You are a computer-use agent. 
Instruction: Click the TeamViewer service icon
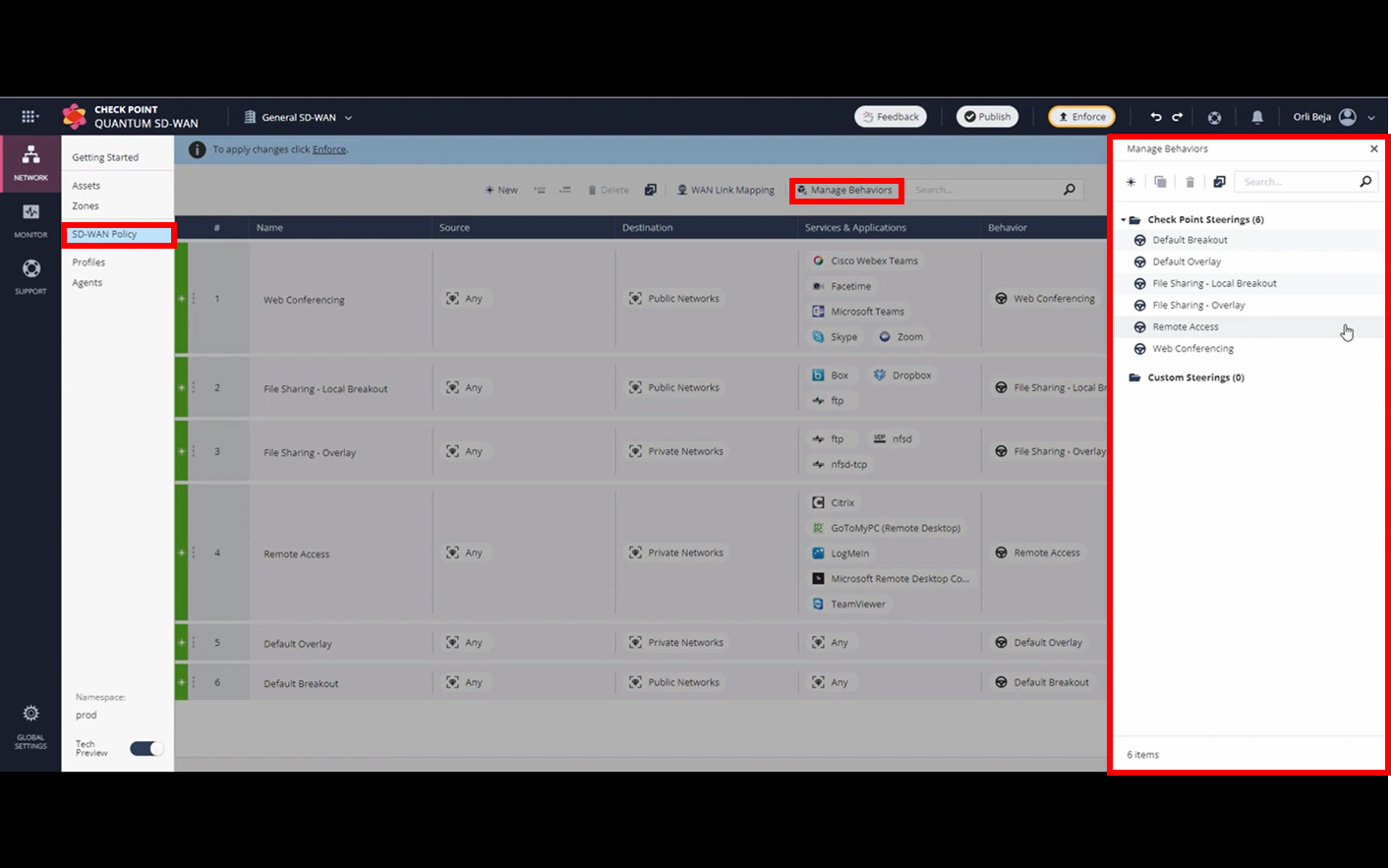(818, 604)
